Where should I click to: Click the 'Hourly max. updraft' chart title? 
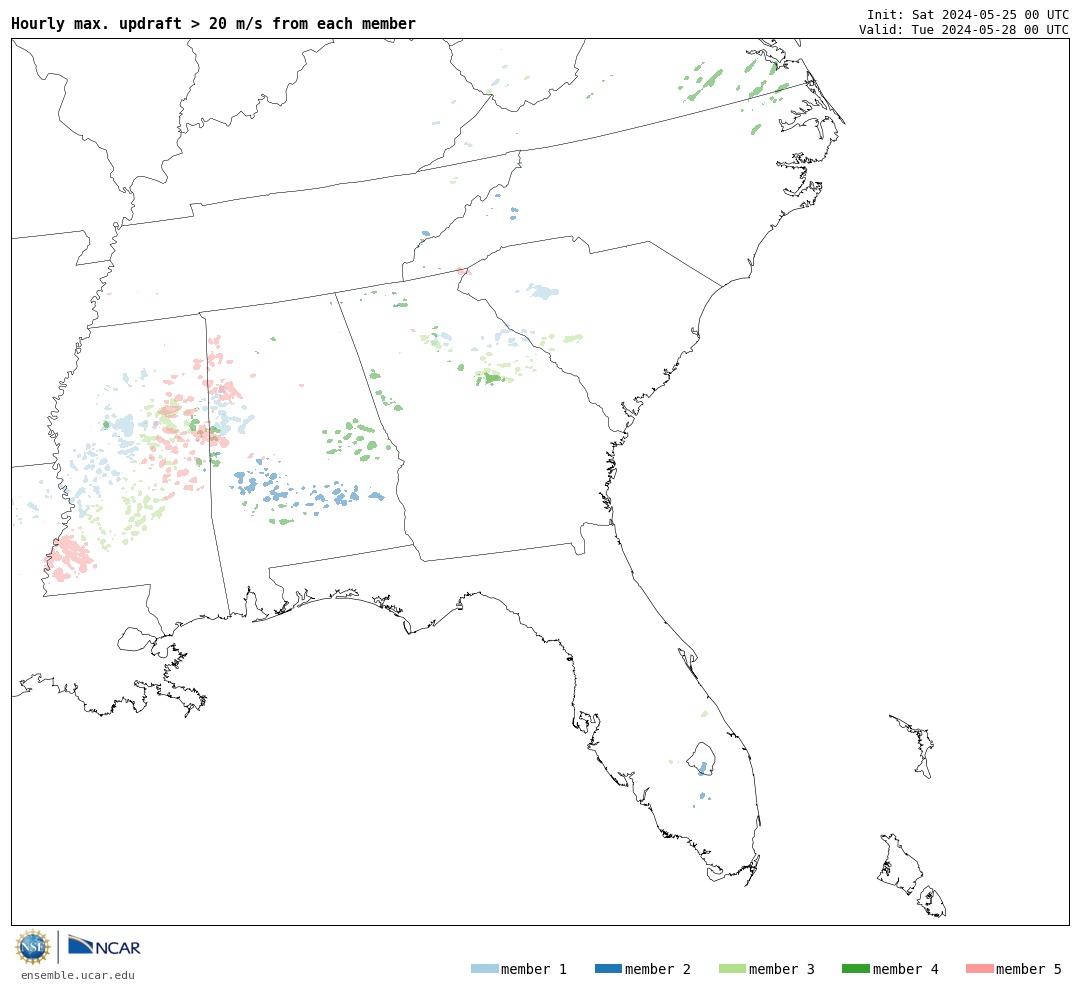point(214,23)
